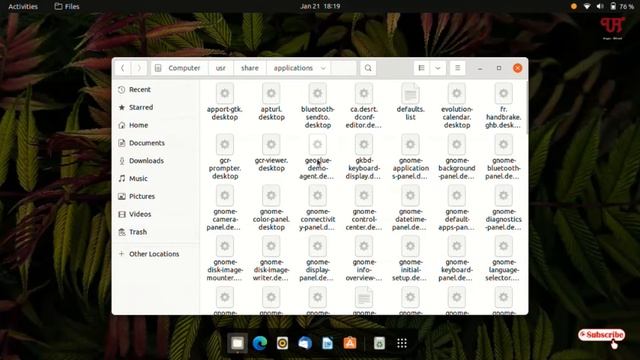Navigate to share in path bar

click(250, 68)
